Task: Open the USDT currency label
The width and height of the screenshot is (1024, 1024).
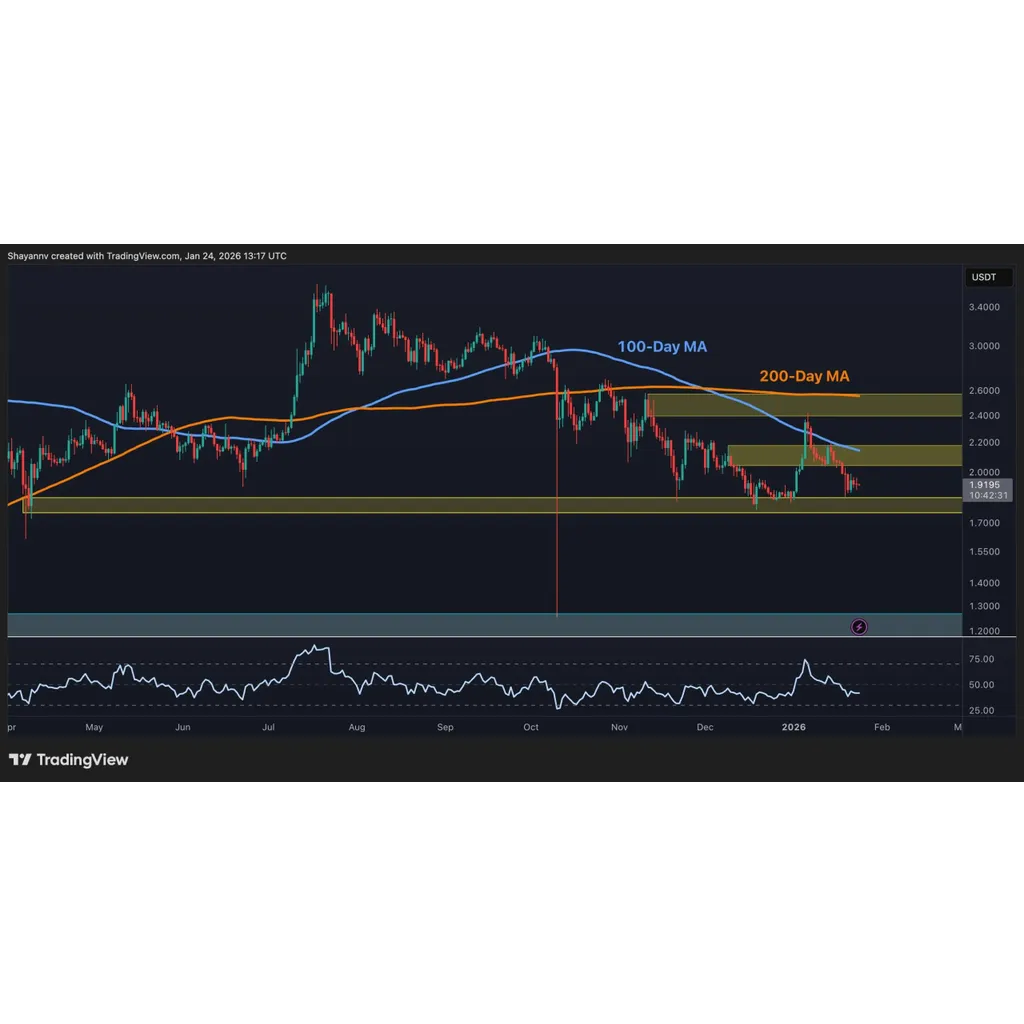Action: tap(987, 277)
